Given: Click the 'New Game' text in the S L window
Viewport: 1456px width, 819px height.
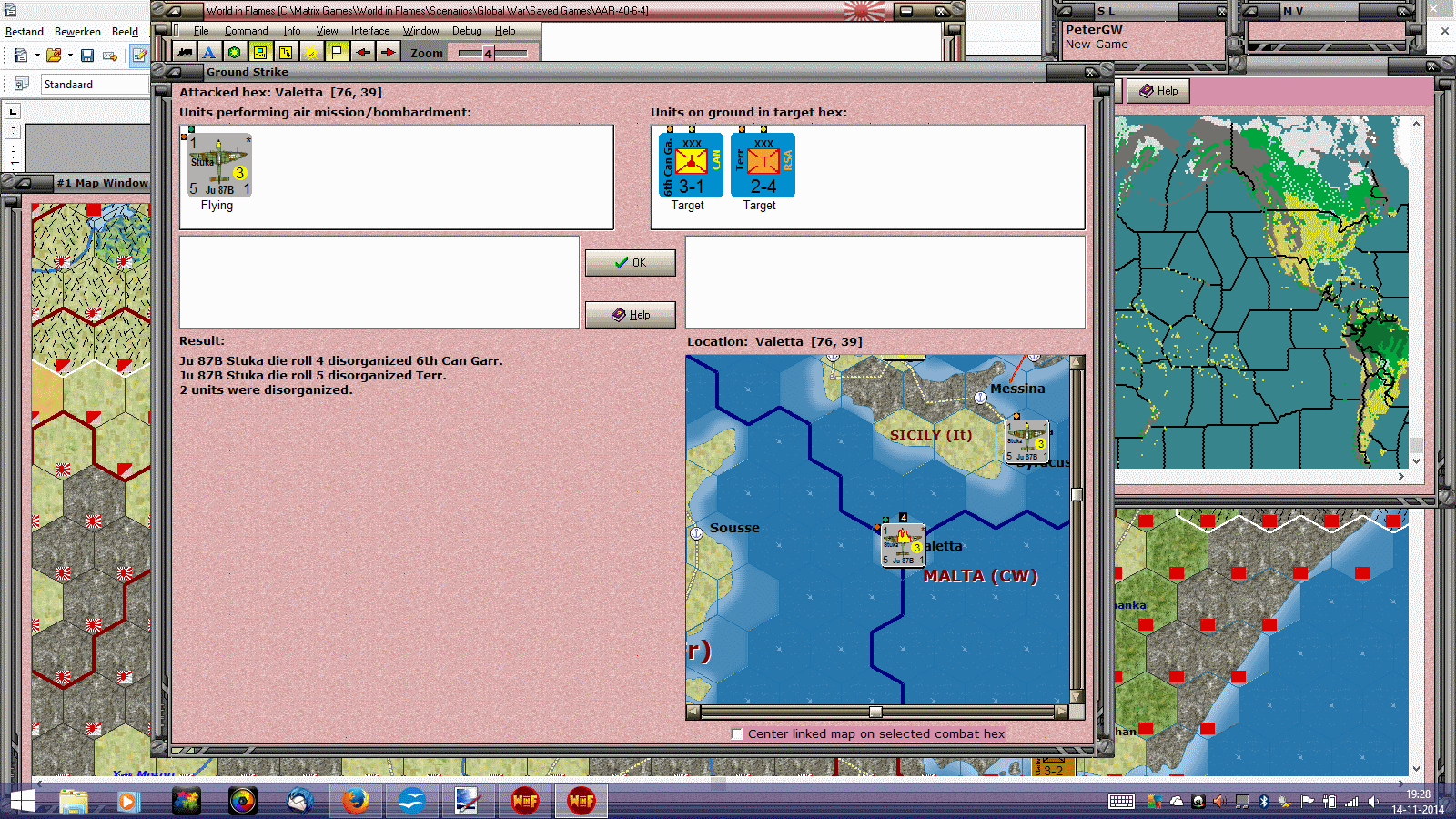Looking at the screenshot, I should click(1097, 45).
